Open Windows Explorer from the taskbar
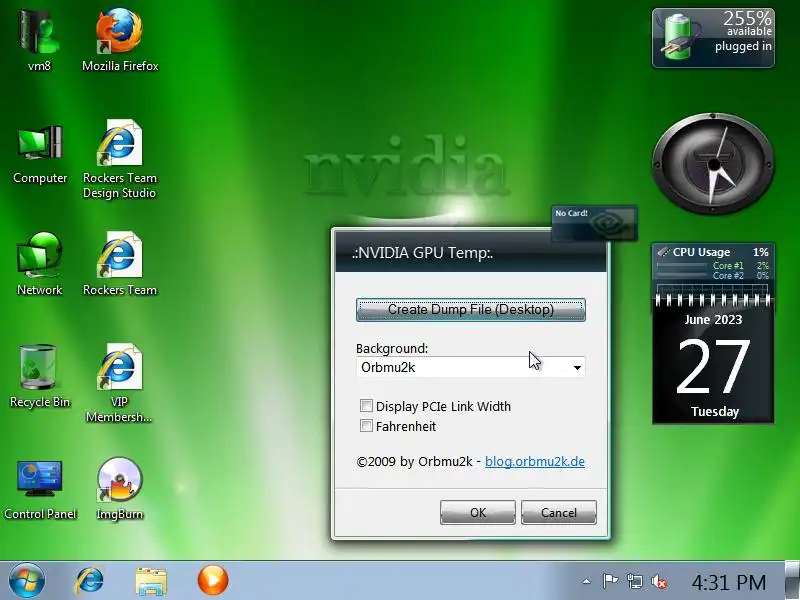800x600 pixels. (x=151, y=581)
